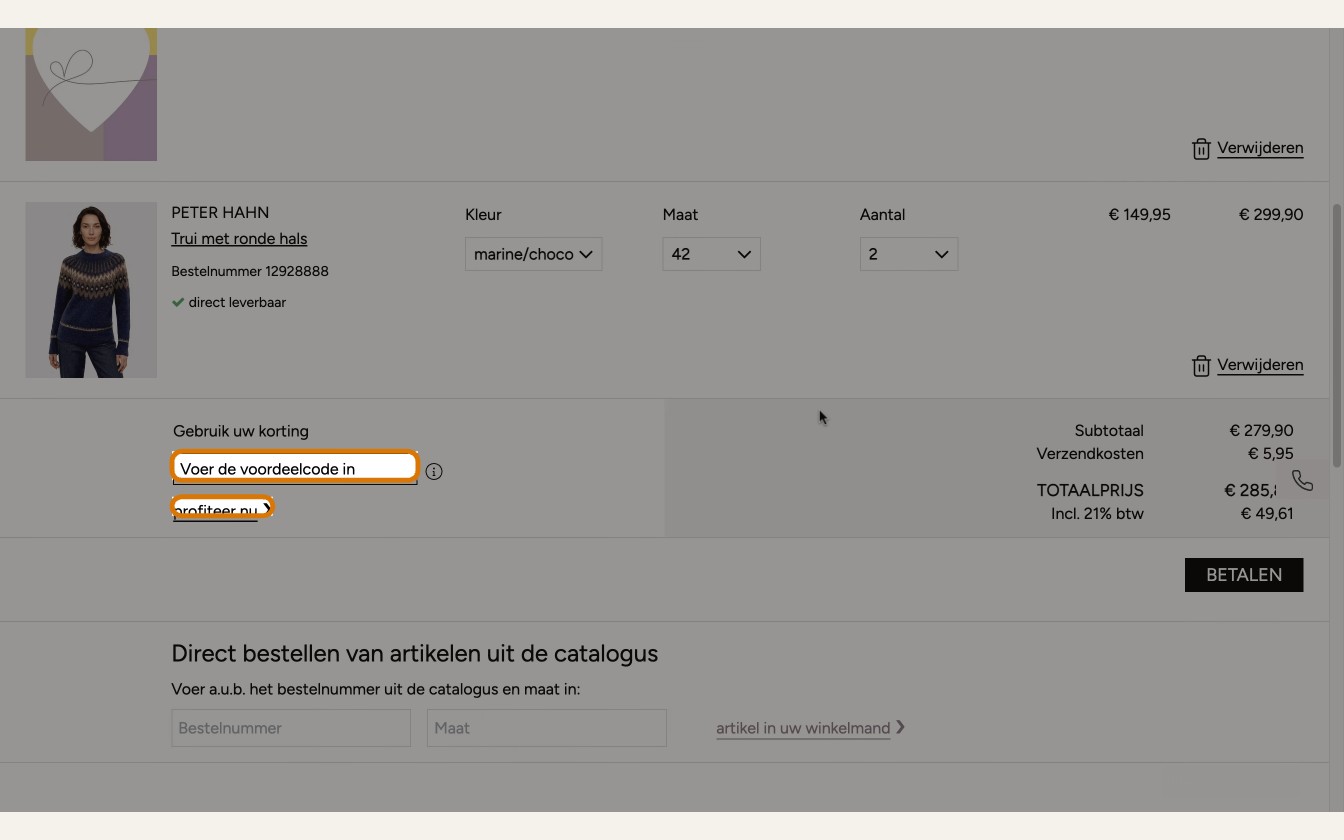Click the btw amount € 49,61

(x=1267, y=513)
